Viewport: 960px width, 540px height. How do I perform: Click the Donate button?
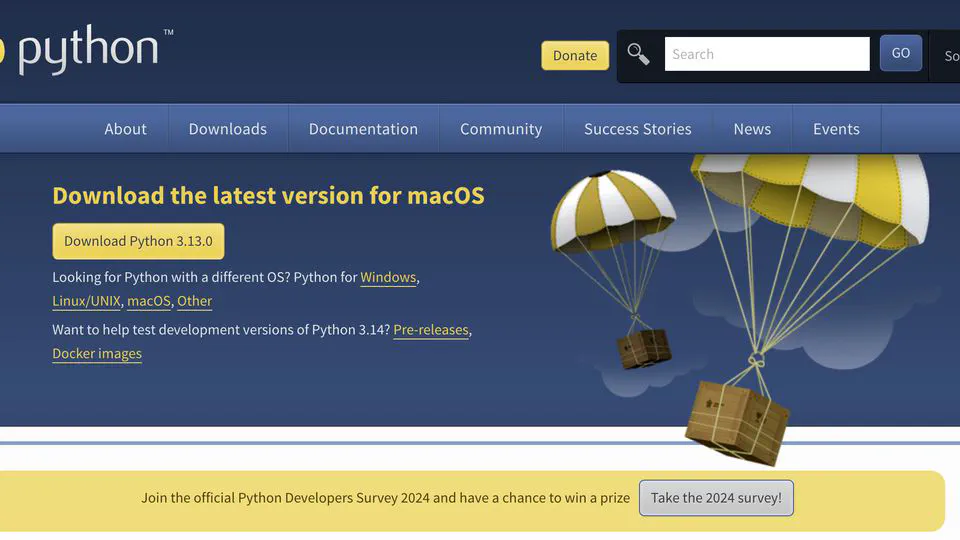pyautogui.click(x=575, y=56)
